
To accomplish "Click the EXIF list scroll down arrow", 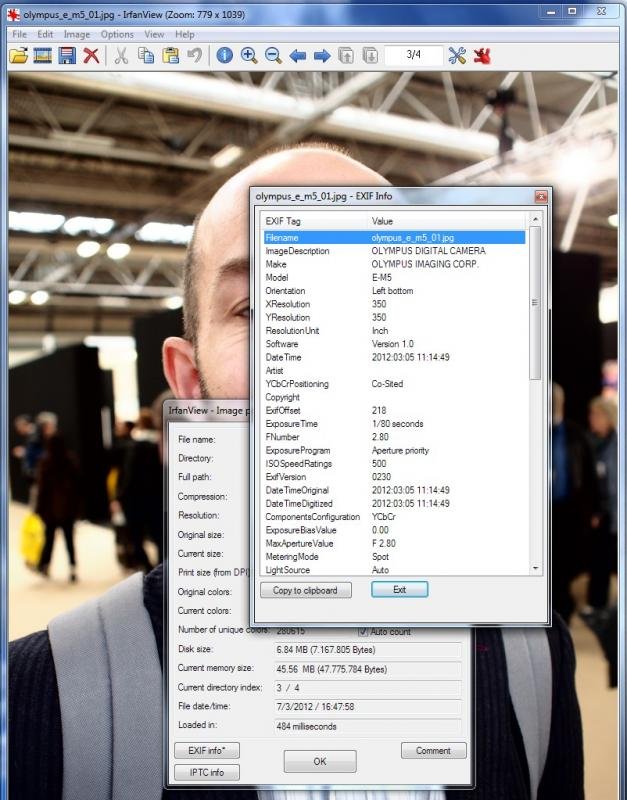I will point(535,568).
